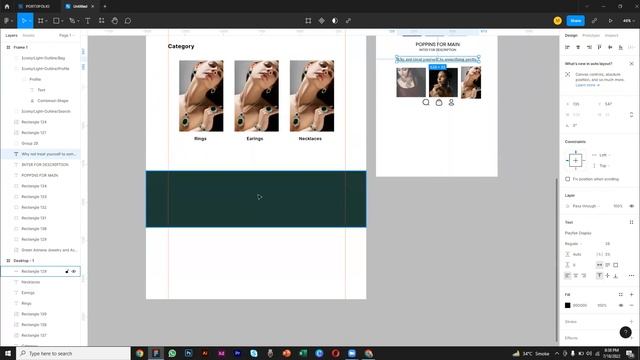
Task: Click the black fill color swatch
Action: click(567, 305)
